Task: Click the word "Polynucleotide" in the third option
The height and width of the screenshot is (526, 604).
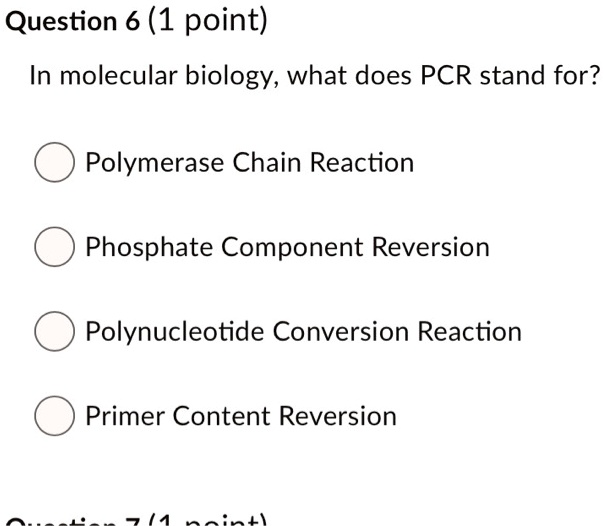Action: (x=175, y=331)
